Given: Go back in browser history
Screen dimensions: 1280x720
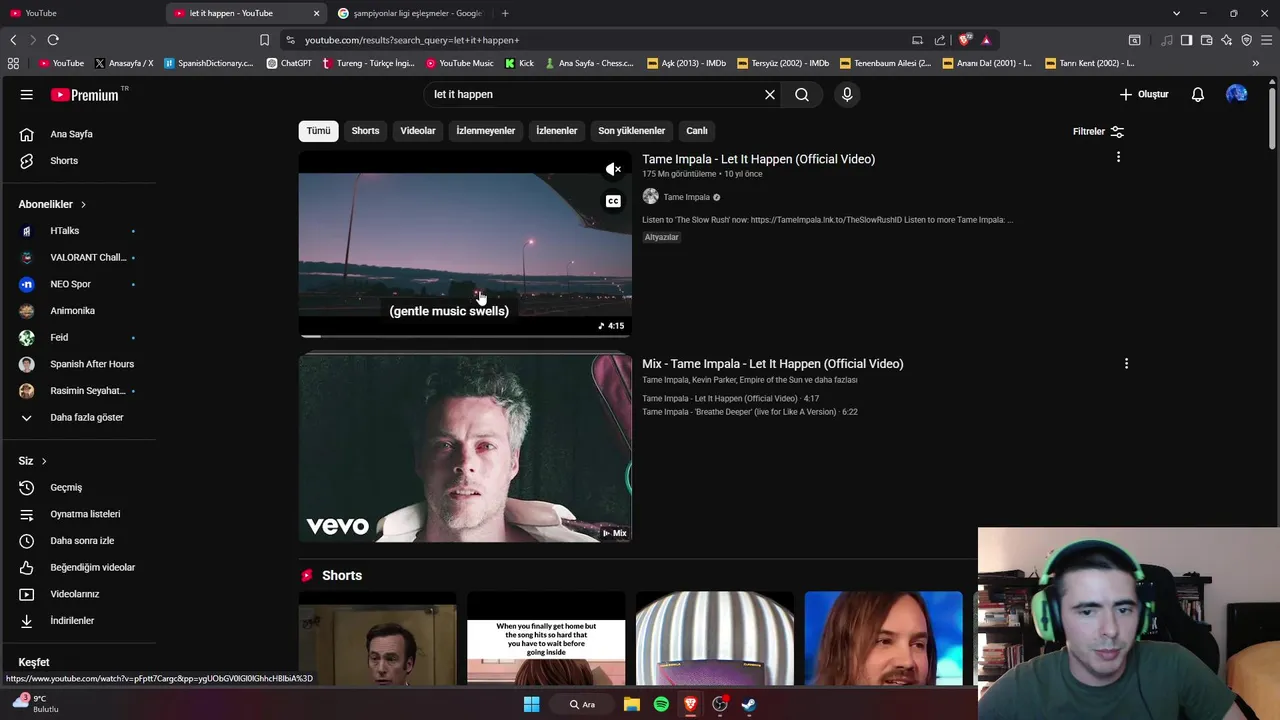Looking at the screenshot, I should tap(13, 40).
